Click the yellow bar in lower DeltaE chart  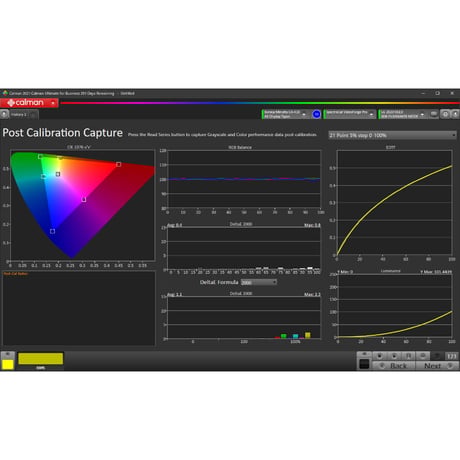coord(308,335)
